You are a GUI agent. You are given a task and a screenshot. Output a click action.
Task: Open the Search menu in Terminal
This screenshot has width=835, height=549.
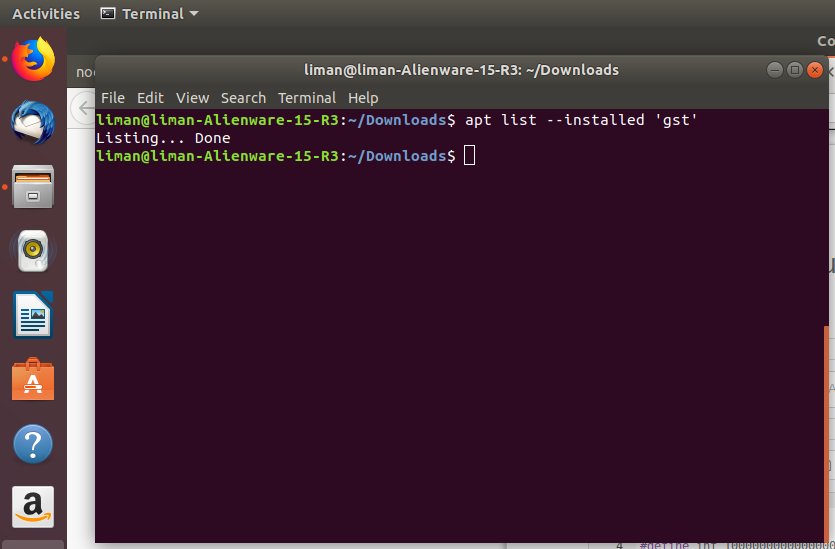pyautogui.click(x=243, y=98)
